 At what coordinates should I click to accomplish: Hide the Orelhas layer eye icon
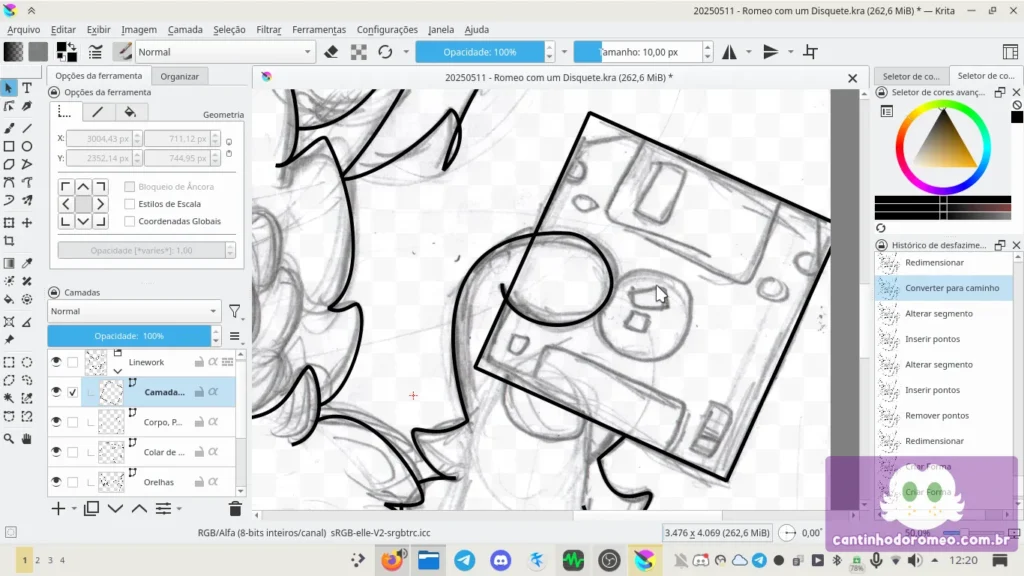pos(56,482)
